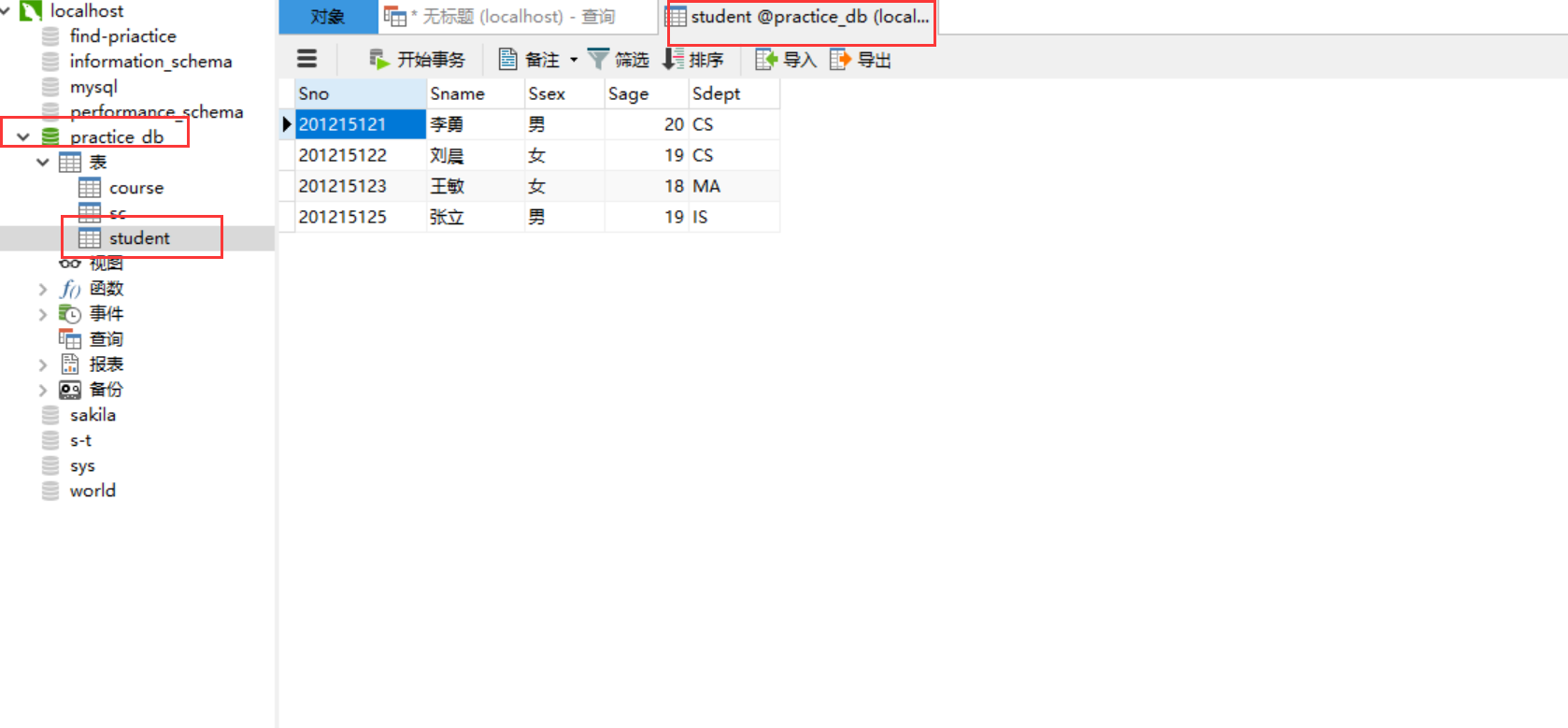Click the 查询 query icon
1568x728 pixels.
(x=70, y=339)
